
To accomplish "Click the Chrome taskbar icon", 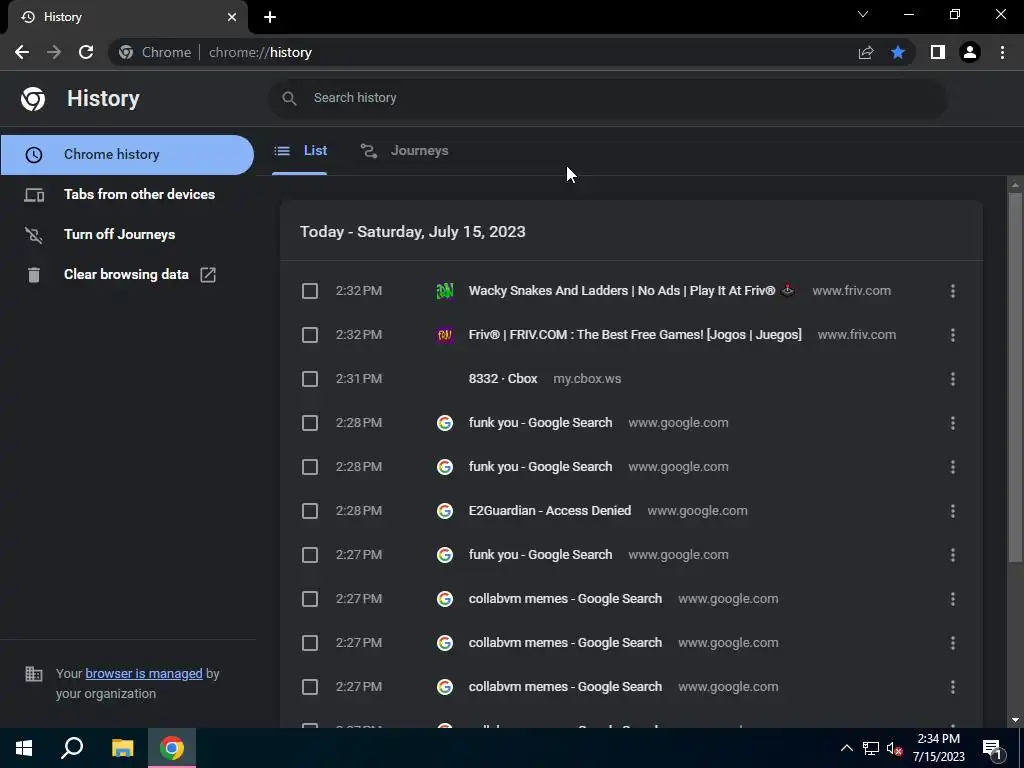I will click(x=172, y=748).
